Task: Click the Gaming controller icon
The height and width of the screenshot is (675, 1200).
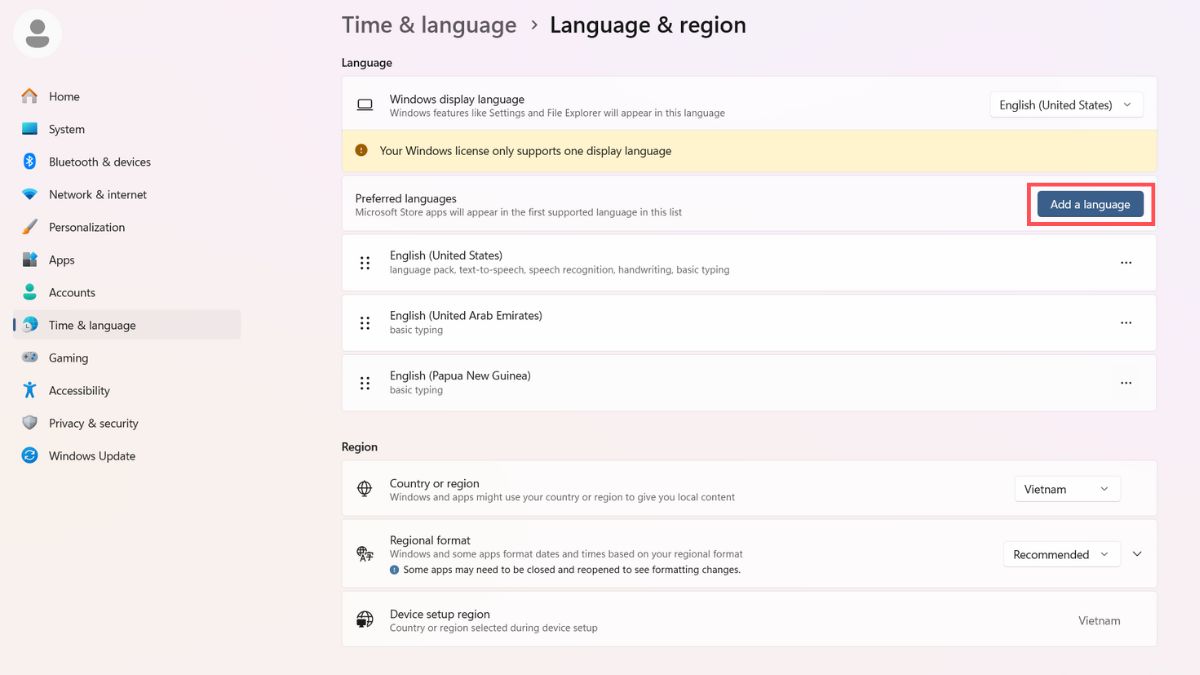Action: click(x=30, y=358)
